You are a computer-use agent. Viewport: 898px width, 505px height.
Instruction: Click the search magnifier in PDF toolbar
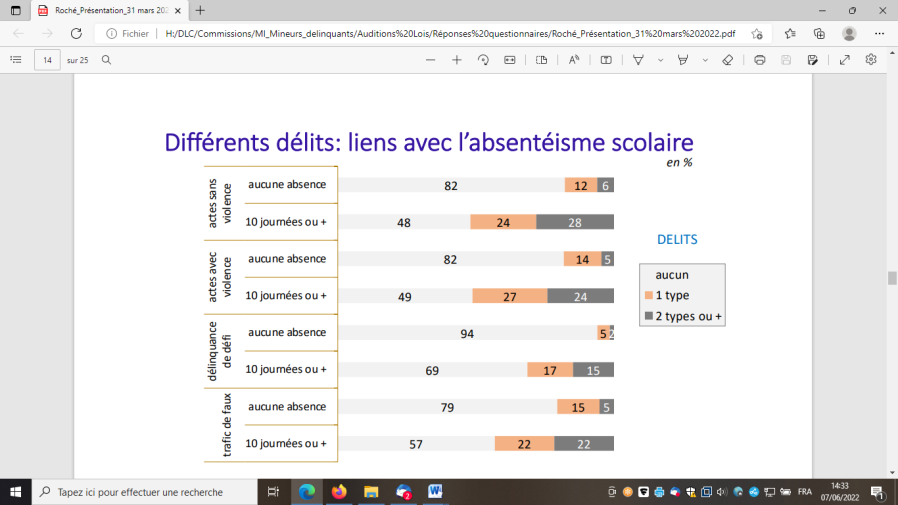pos(106,60)
